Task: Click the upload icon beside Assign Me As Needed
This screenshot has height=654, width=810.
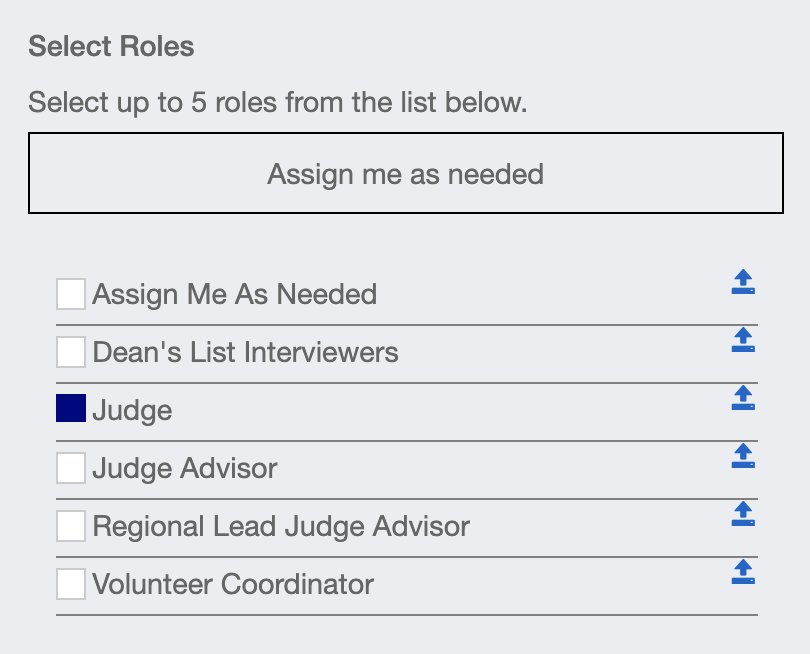Action: click(x=743, y=282)
